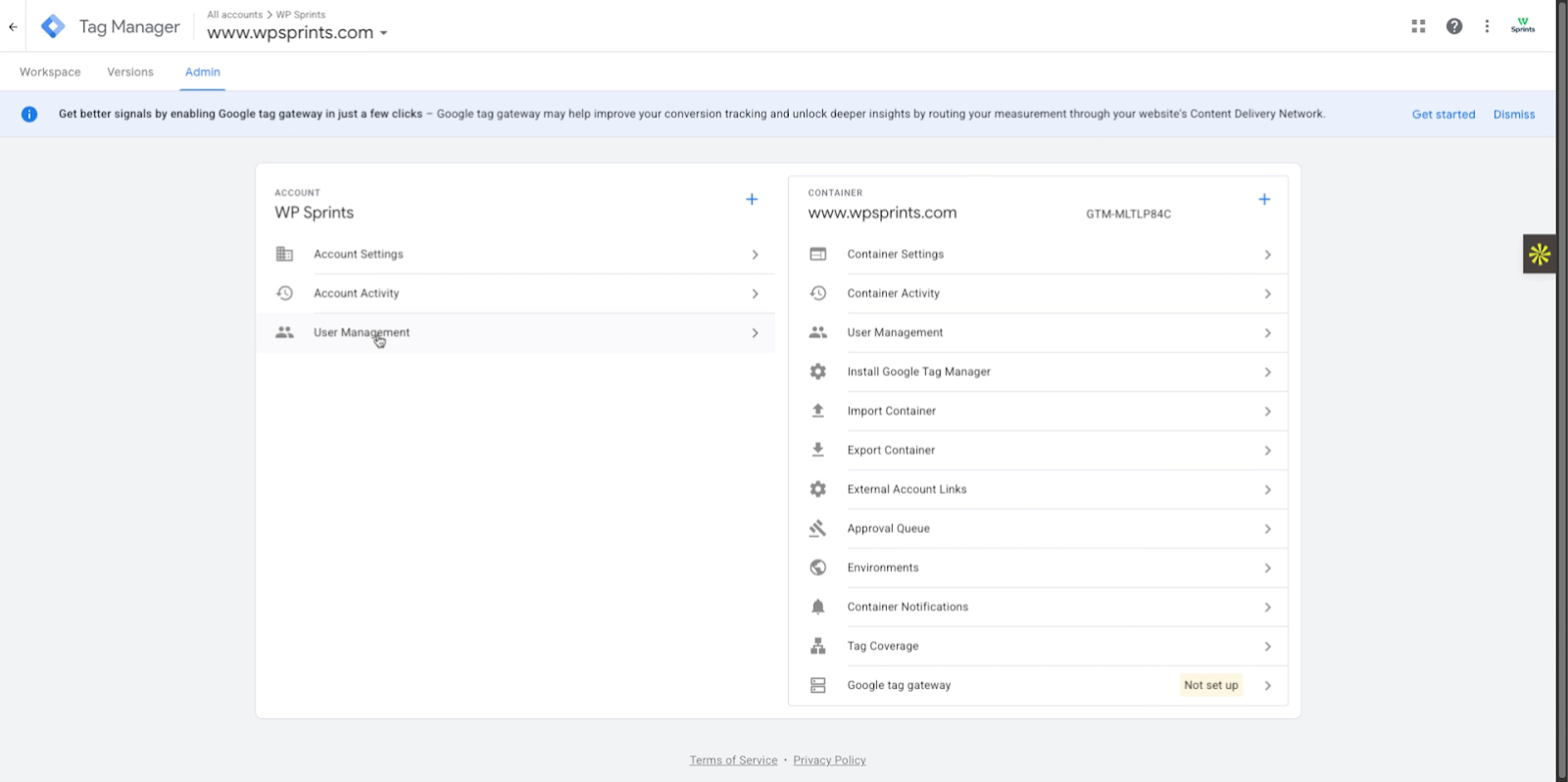Click the plus icon to create account
This screenshot has height=782, width=1568.
[752, 200]
